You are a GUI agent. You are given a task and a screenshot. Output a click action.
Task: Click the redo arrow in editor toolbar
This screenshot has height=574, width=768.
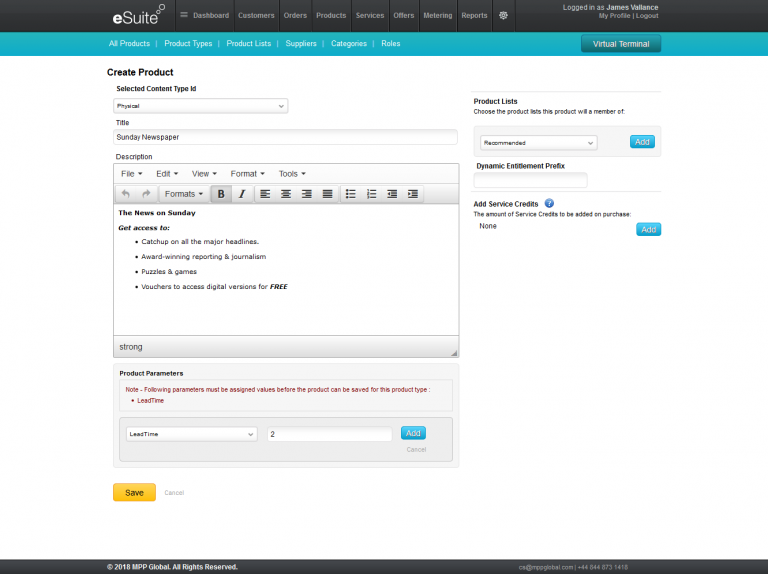146,194
